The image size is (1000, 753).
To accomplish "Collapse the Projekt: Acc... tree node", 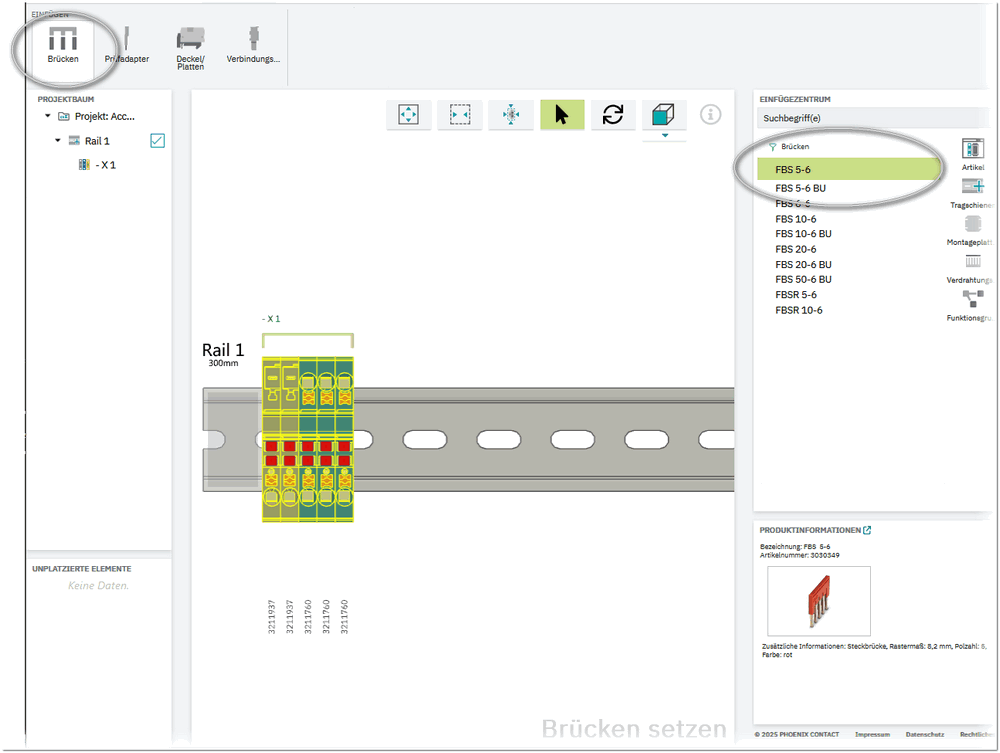I will tap(48, 116).
